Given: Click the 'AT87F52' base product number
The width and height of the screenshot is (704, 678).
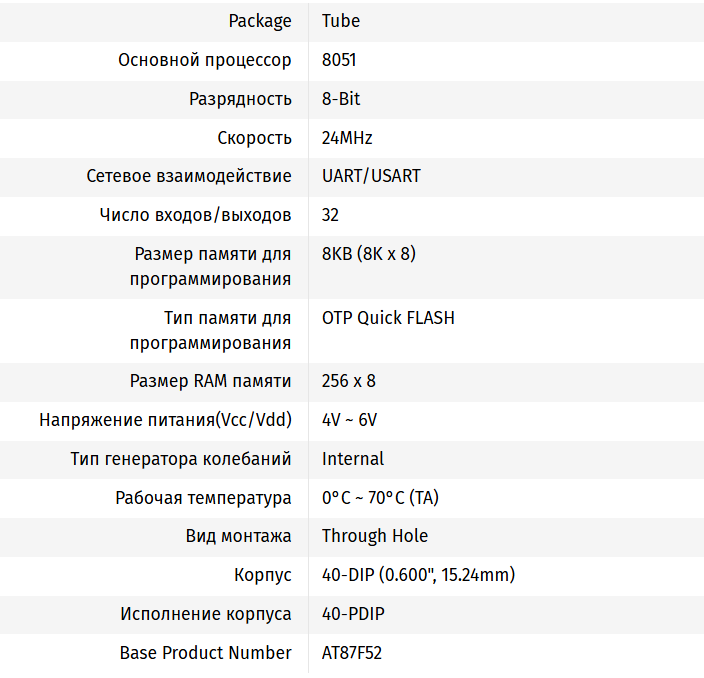Looking at the screenshot, I should pos(352,653).
